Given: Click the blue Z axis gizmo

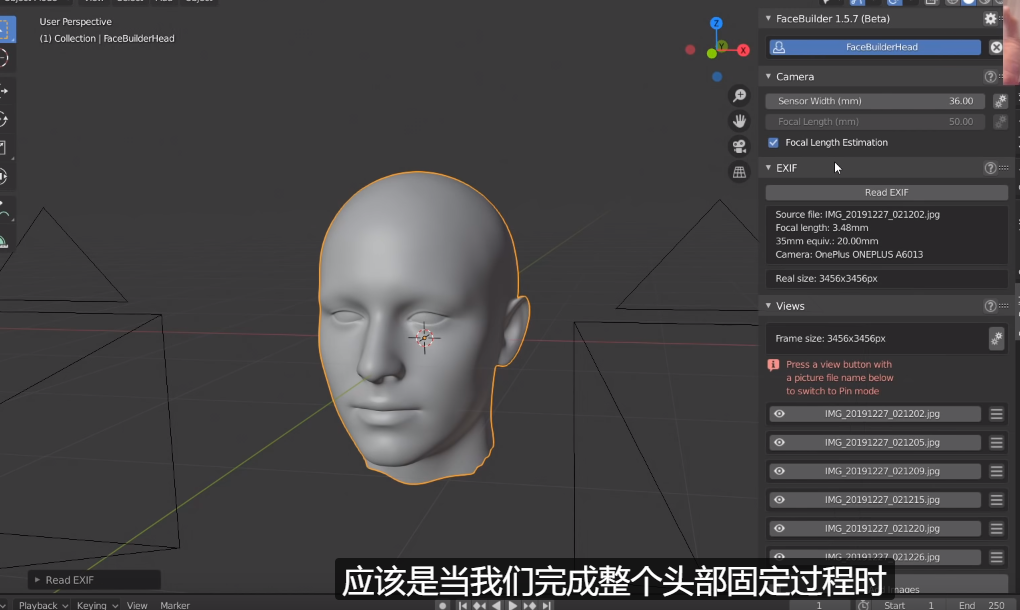Looking at the screenshot, I should click(x=716, y=23).
